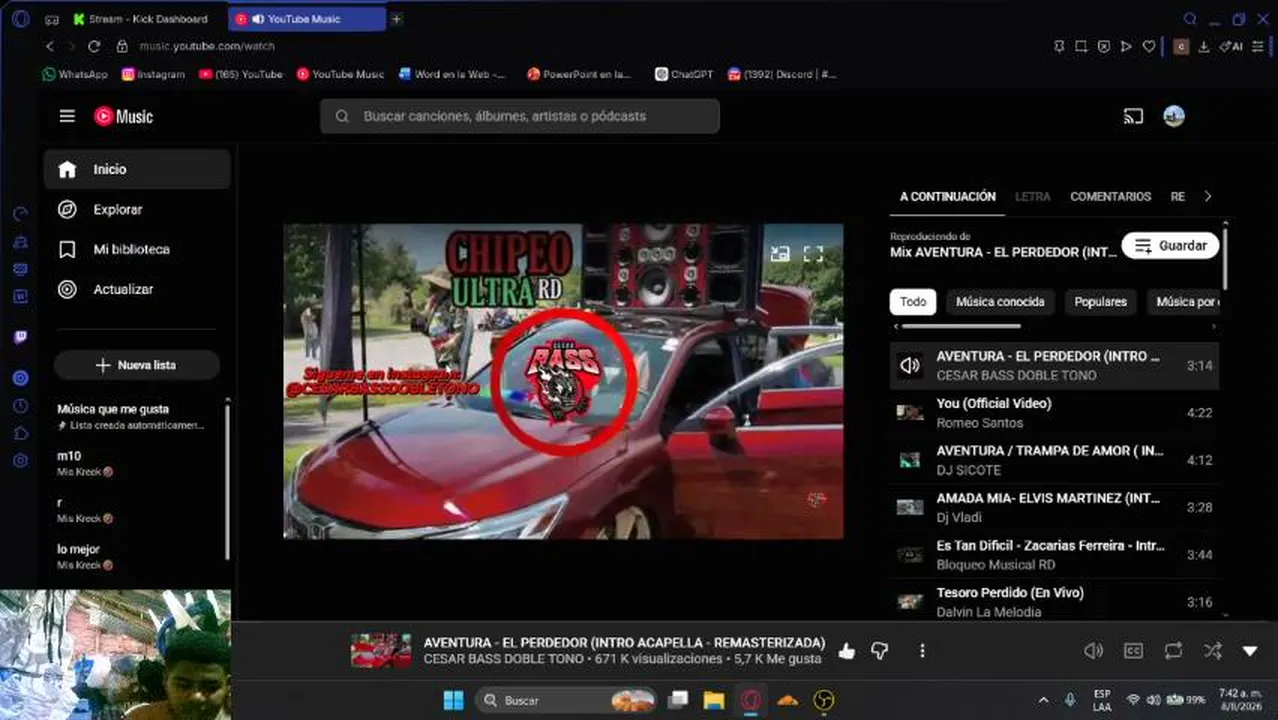Open the Windows Start menu
This screenshot has width=1278, height=720.
pos(453,700)
